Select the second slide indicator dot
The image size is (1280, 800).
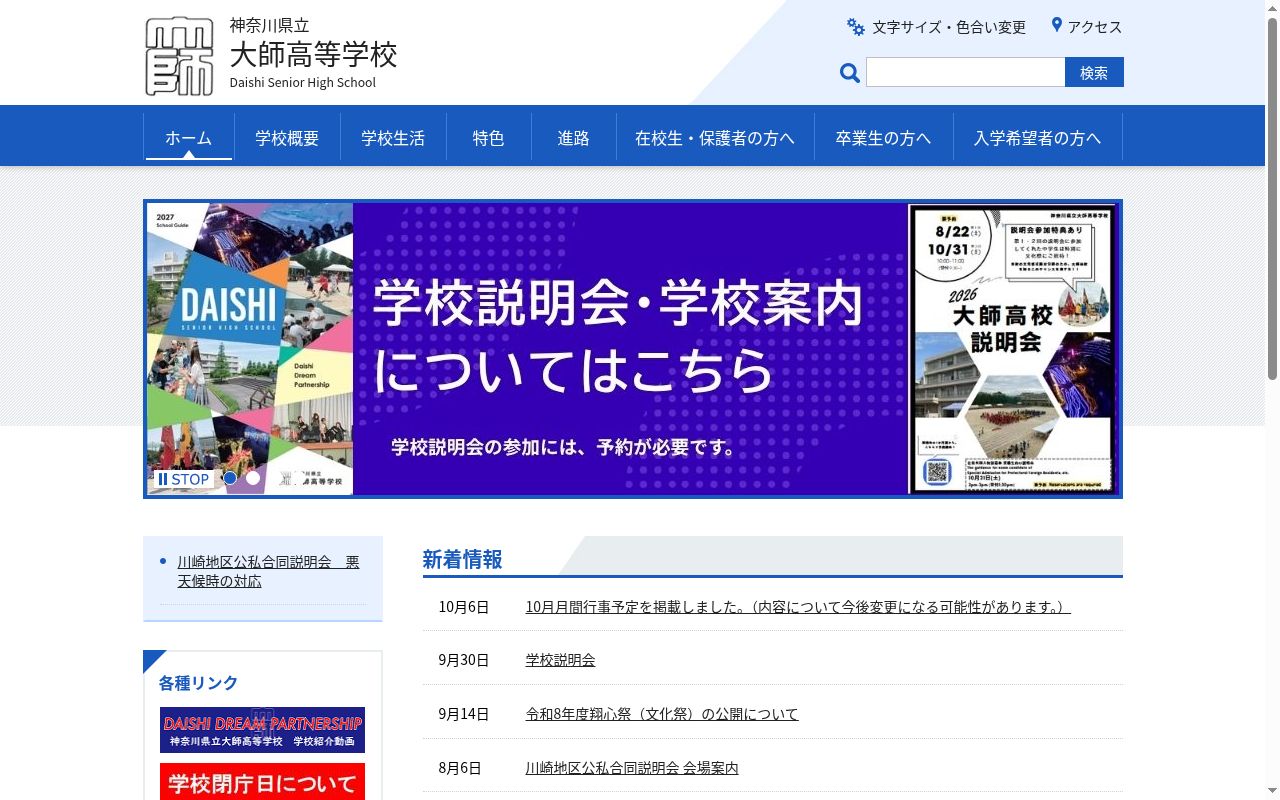(253, 478)
